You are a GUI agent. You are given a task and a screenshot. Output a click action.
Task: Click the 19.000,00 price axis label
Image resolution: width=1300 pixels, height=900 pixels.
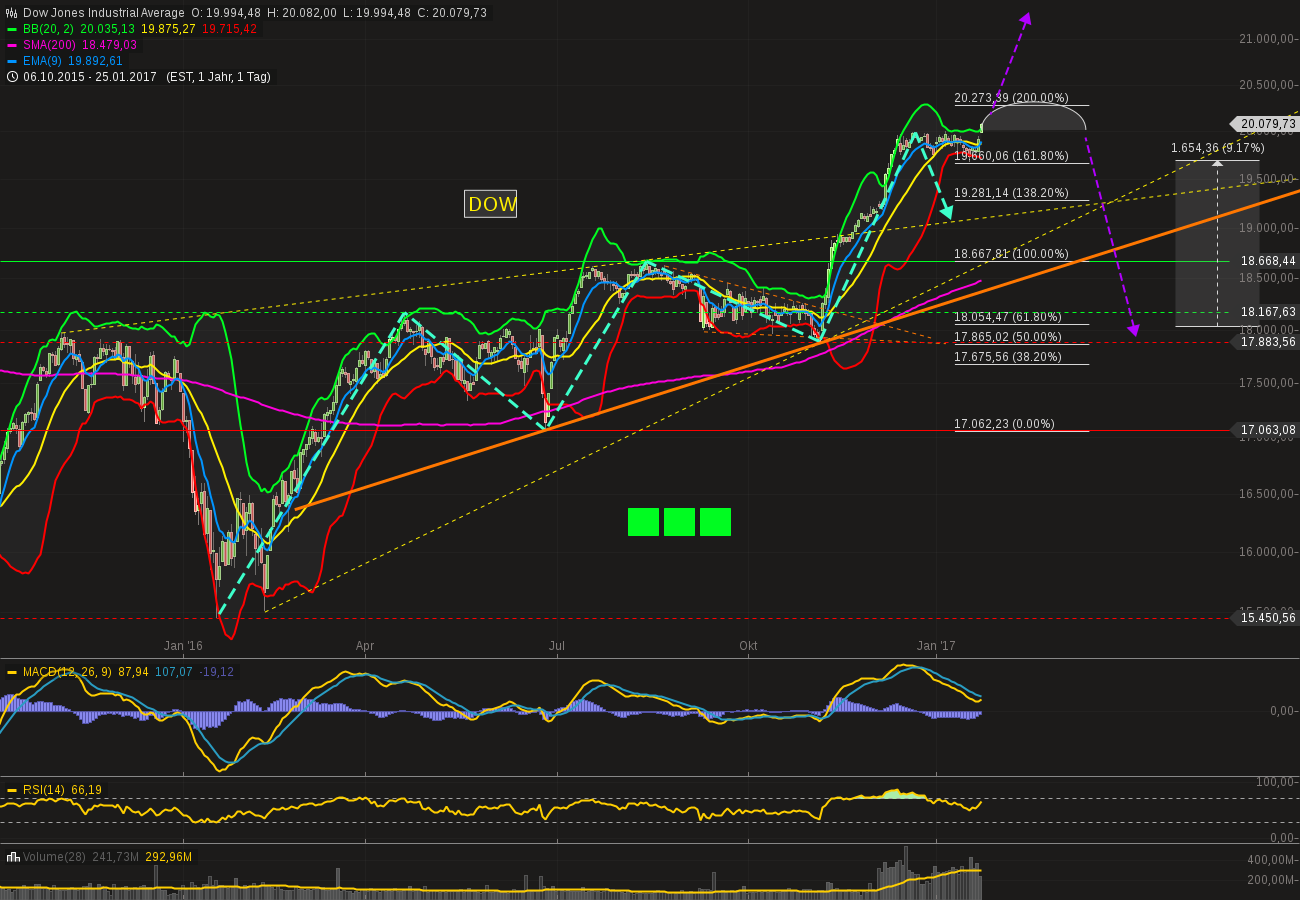click(x=1268, y=228)
